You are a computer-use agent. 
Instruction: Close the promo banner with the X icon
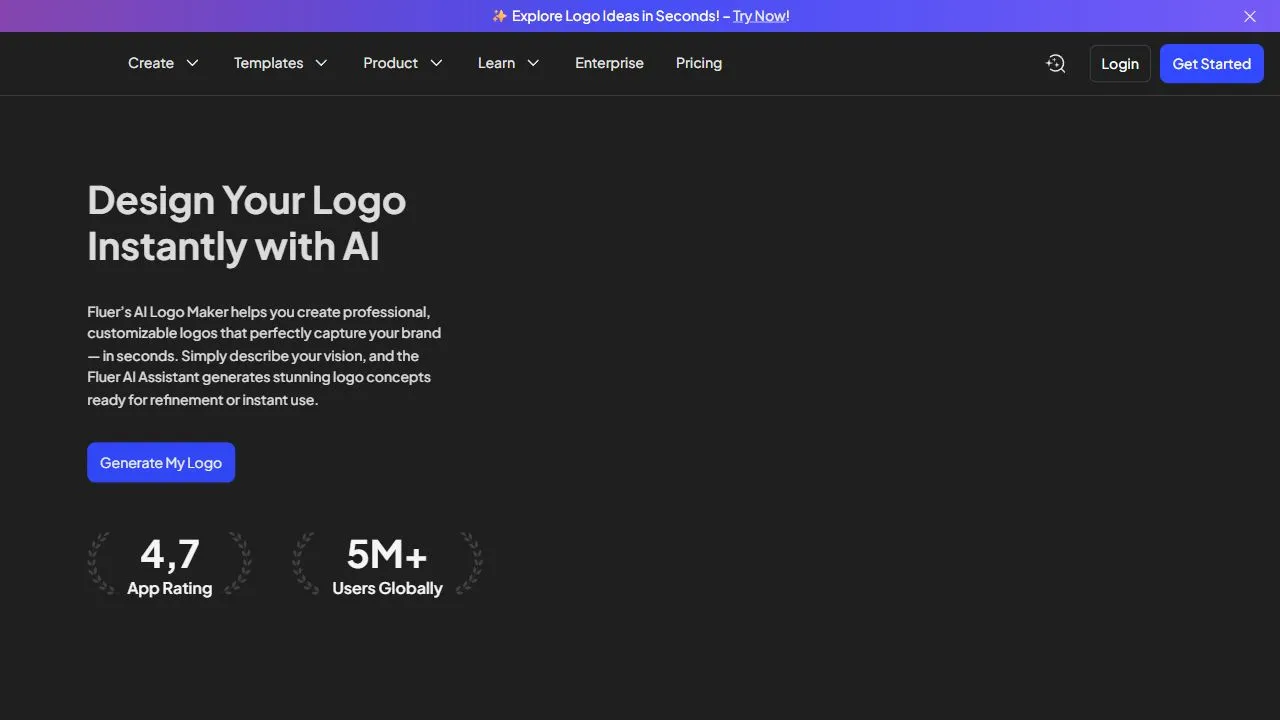tap(1250, 16)
